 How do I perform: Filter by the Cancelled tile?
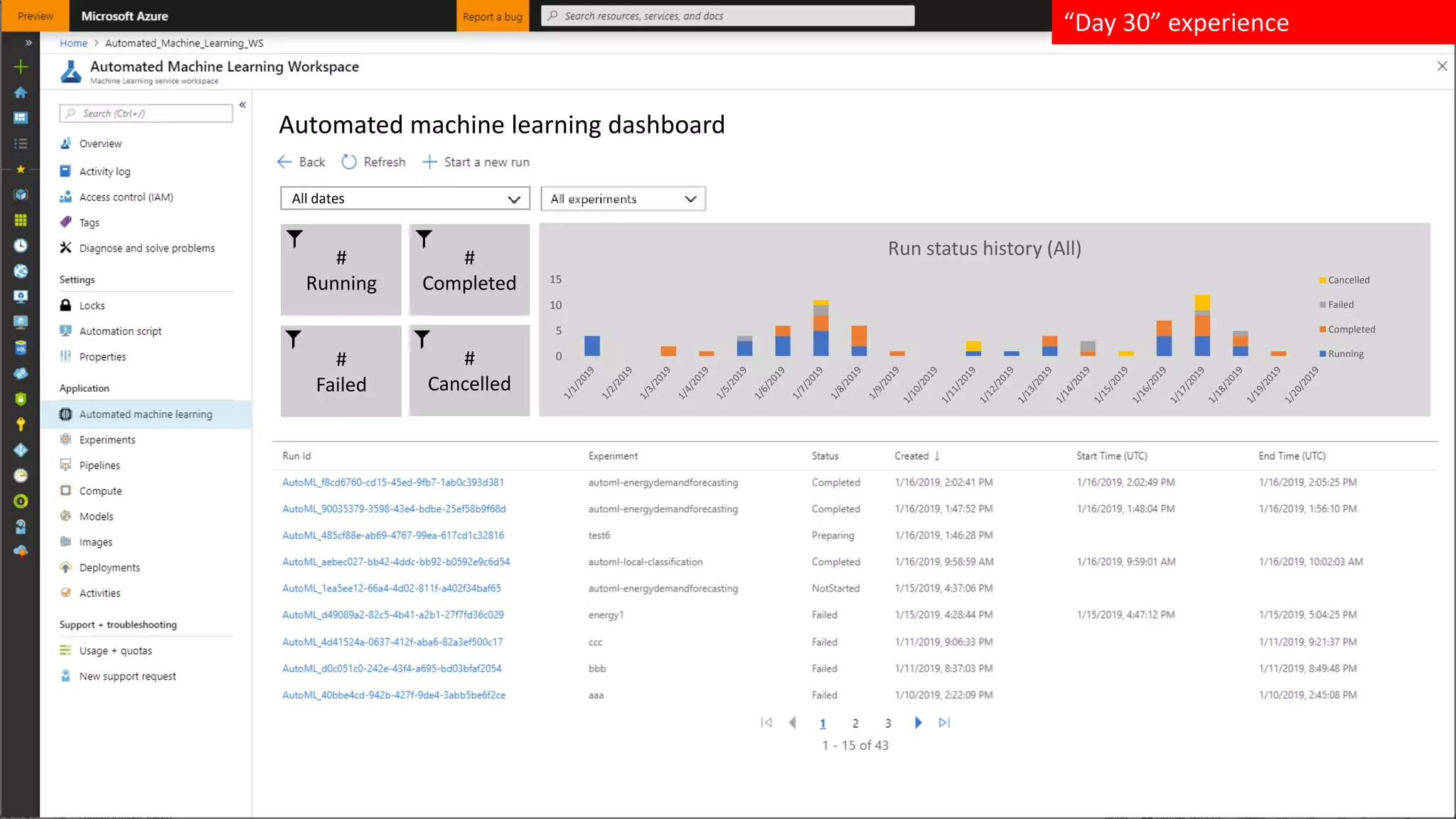click(x=469, y=371)
